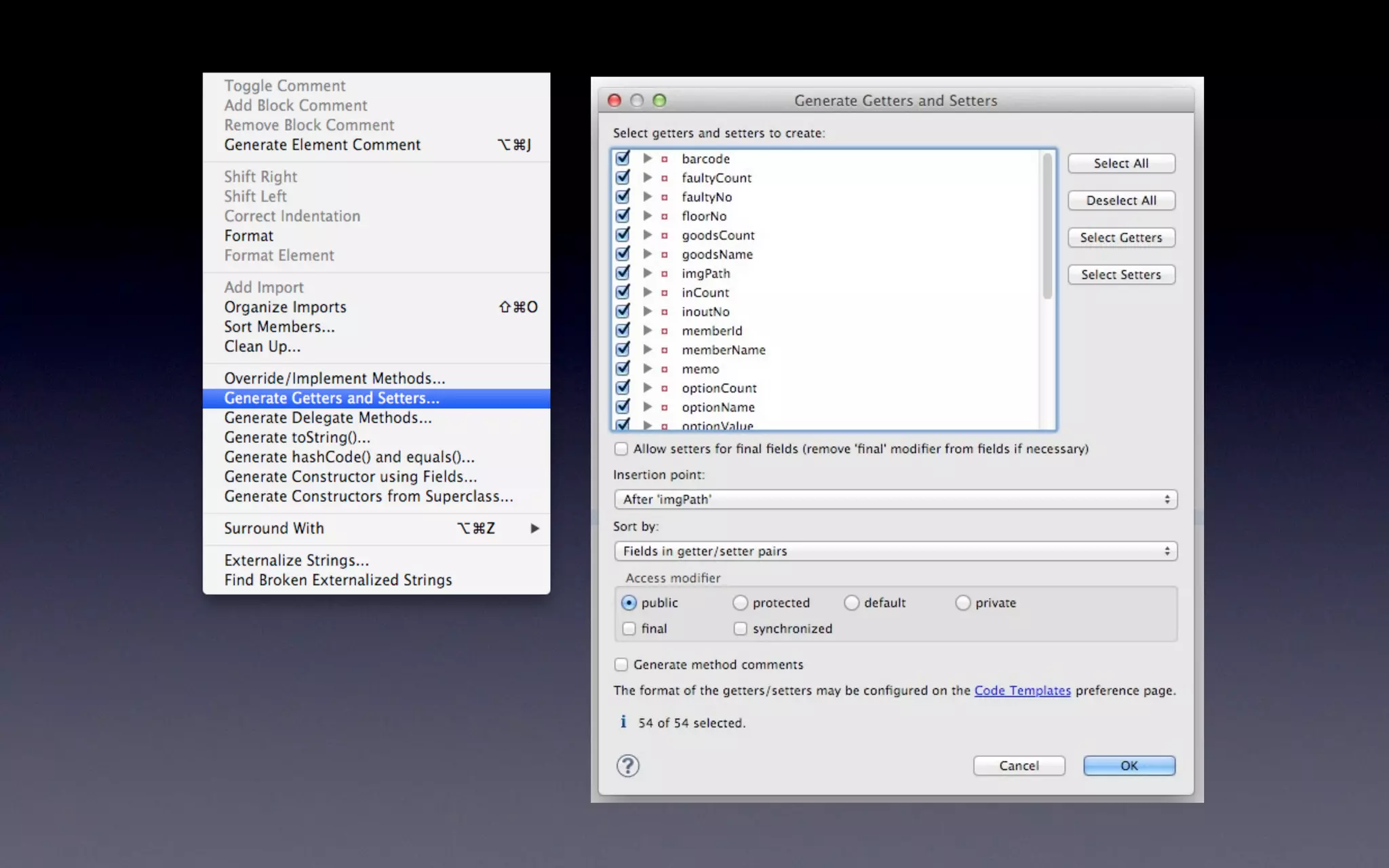
Task: Tick the synchronized checkbox
Action: 740,629
